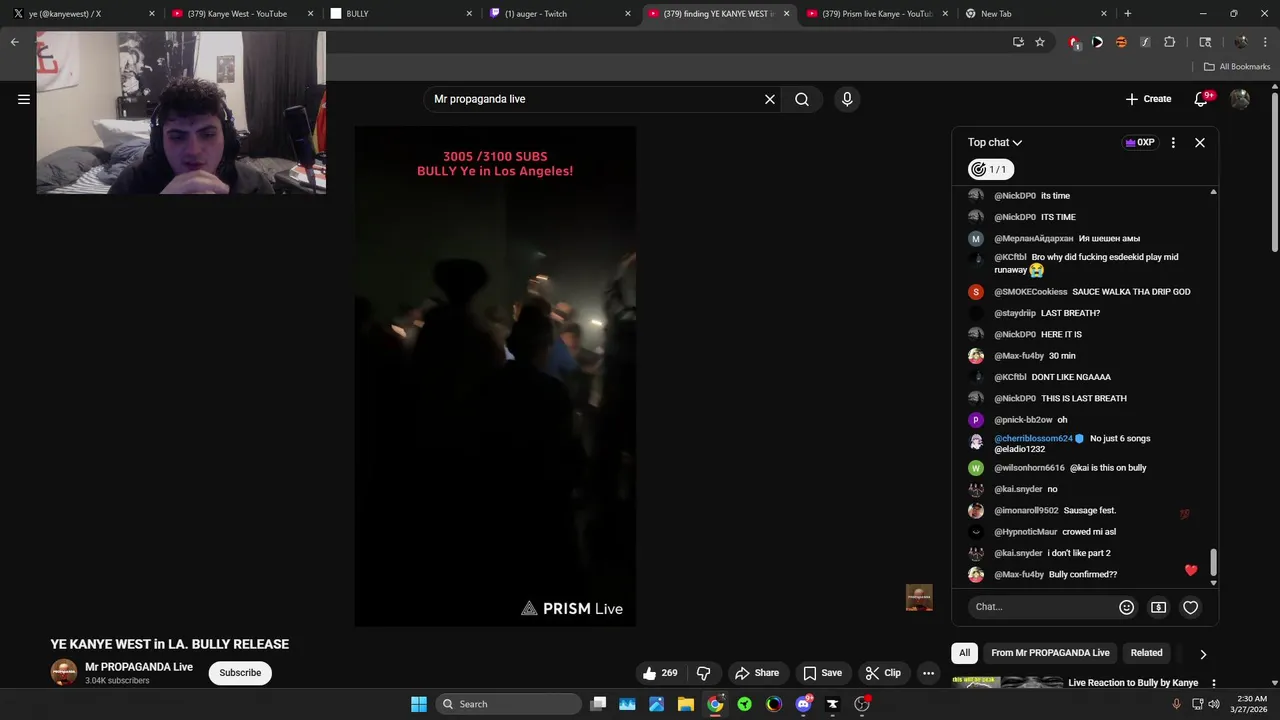This screenshot has width=1280, height=720.
Task: Click the live chat scrollbar thumb
Action: click(1214, 563)
